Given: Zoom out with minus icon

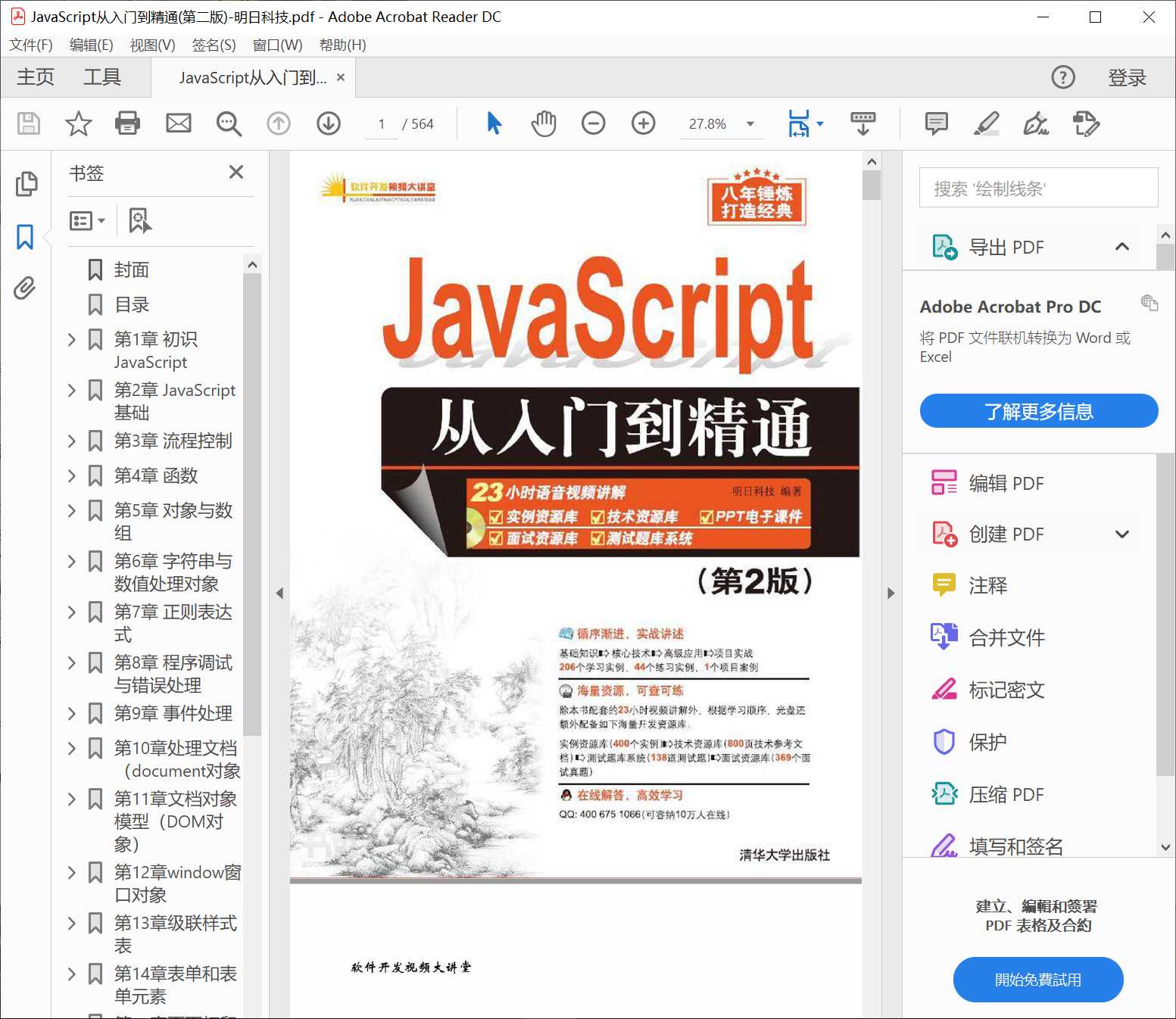Looking at the screenshot, I should [x=594, y=123].
